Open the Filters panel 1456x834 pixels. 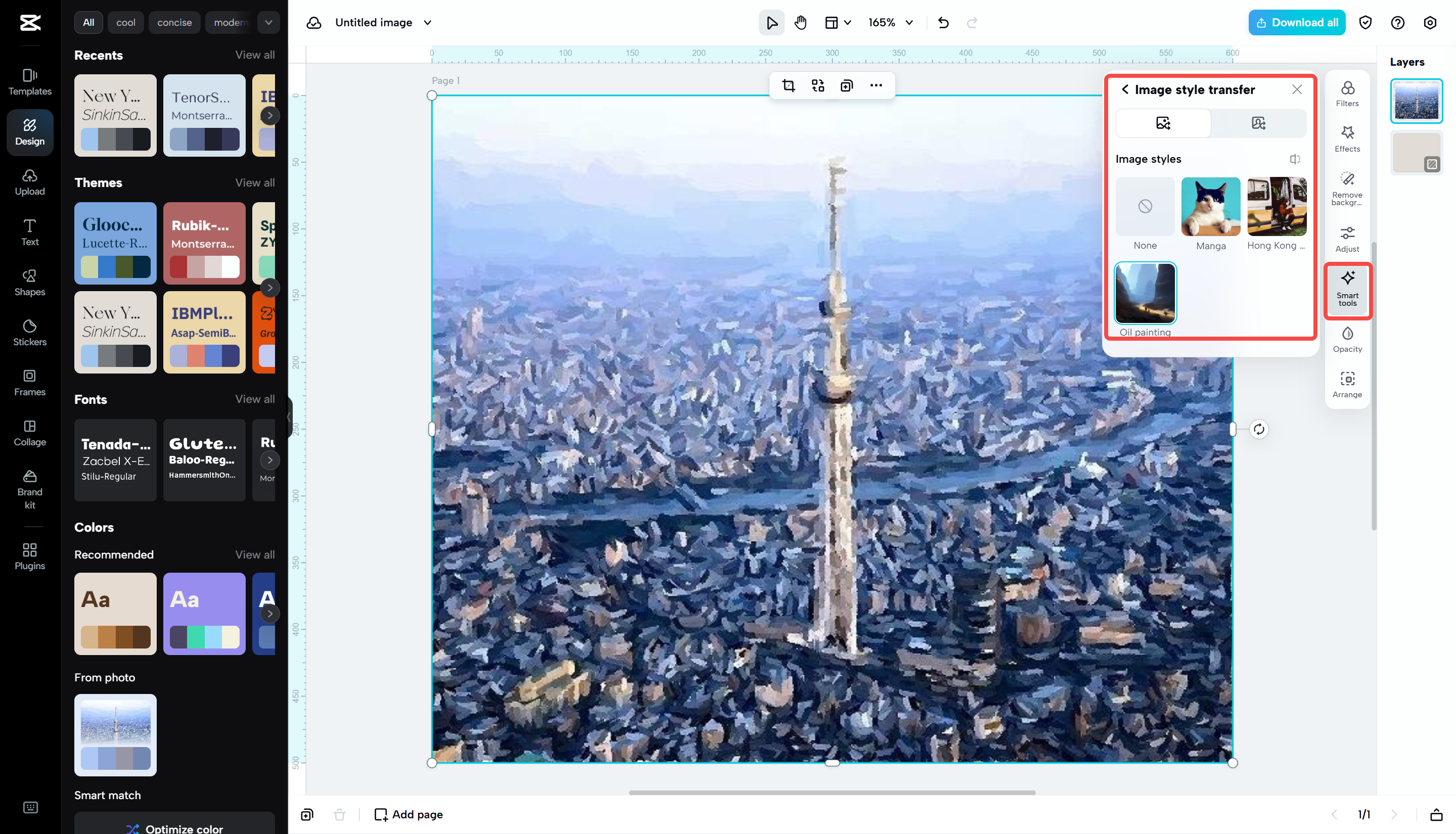(x=1347, y=92)
